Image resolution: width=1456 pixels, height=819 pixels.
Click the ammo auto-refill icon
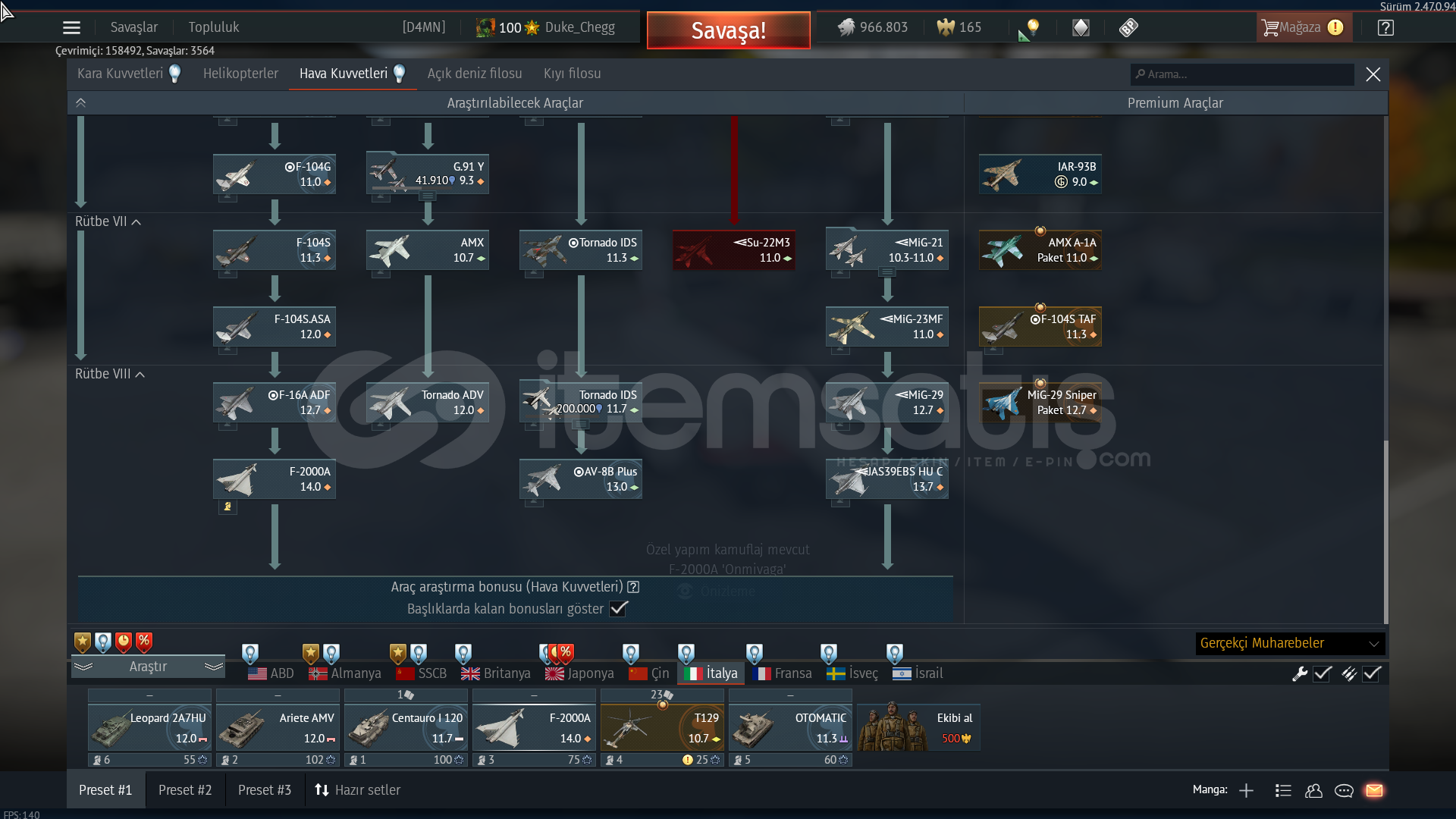1349,673
